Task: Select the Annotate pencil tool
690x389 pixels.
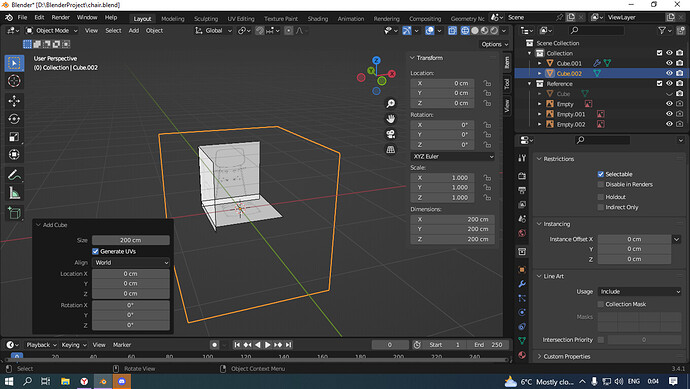Action: [14, 175]
